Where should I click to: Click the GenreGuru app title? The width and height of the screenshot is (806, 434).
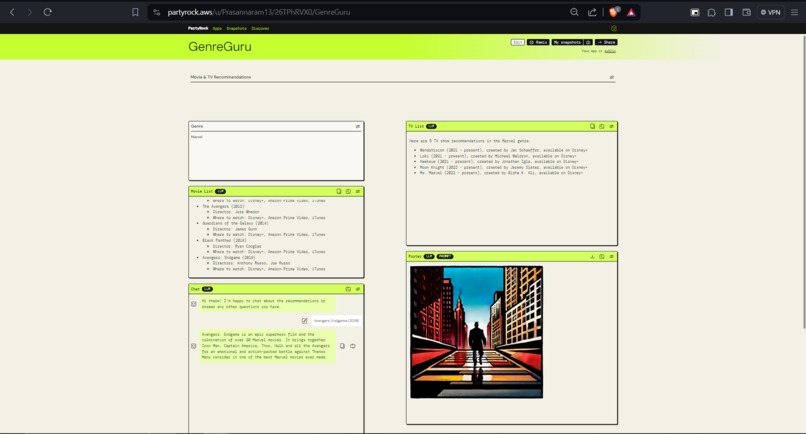(x=220, y=46)
